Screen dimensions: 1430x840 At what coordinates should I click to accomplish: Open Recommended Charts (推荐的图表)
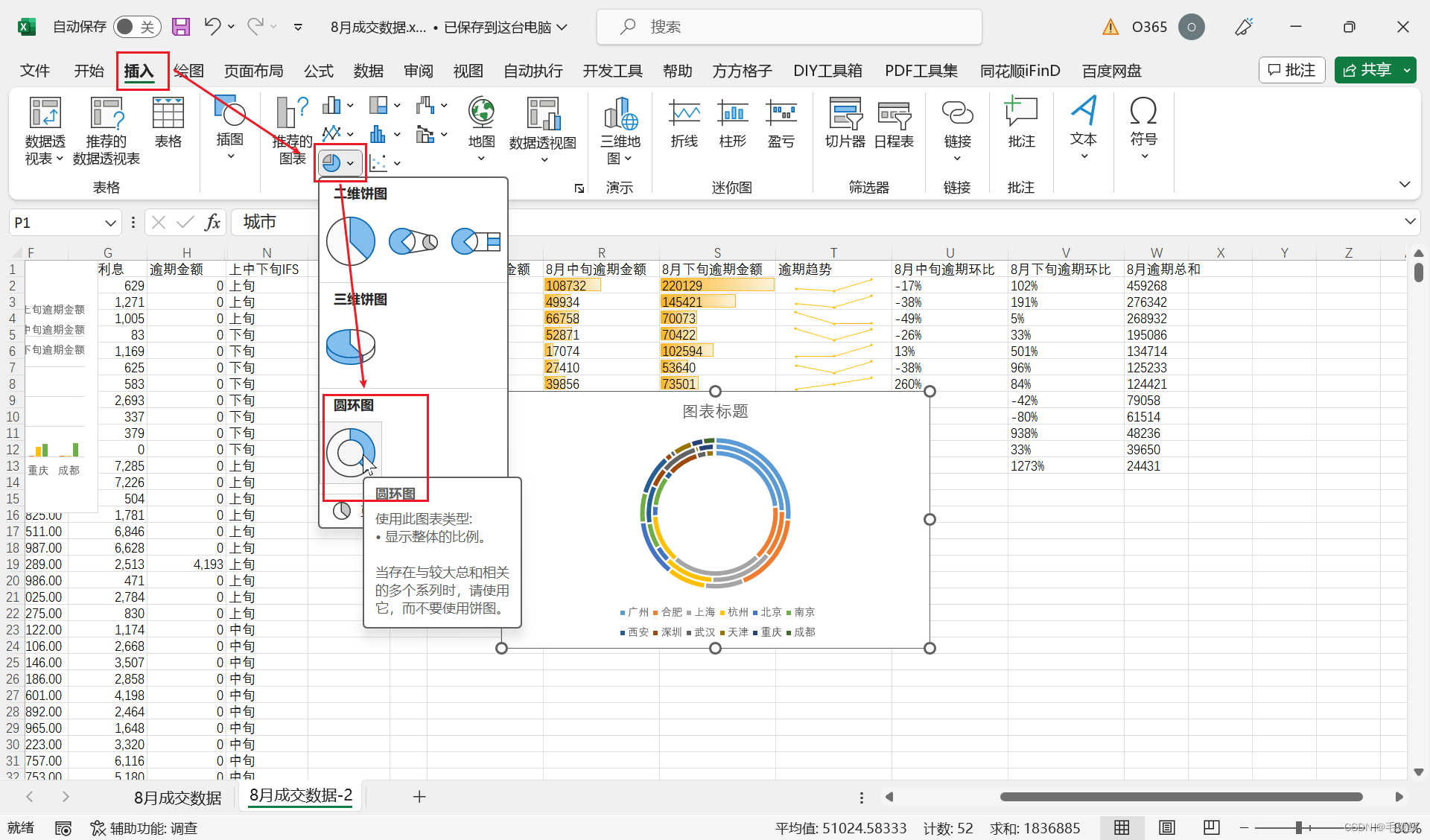click(x=293, y=131)
